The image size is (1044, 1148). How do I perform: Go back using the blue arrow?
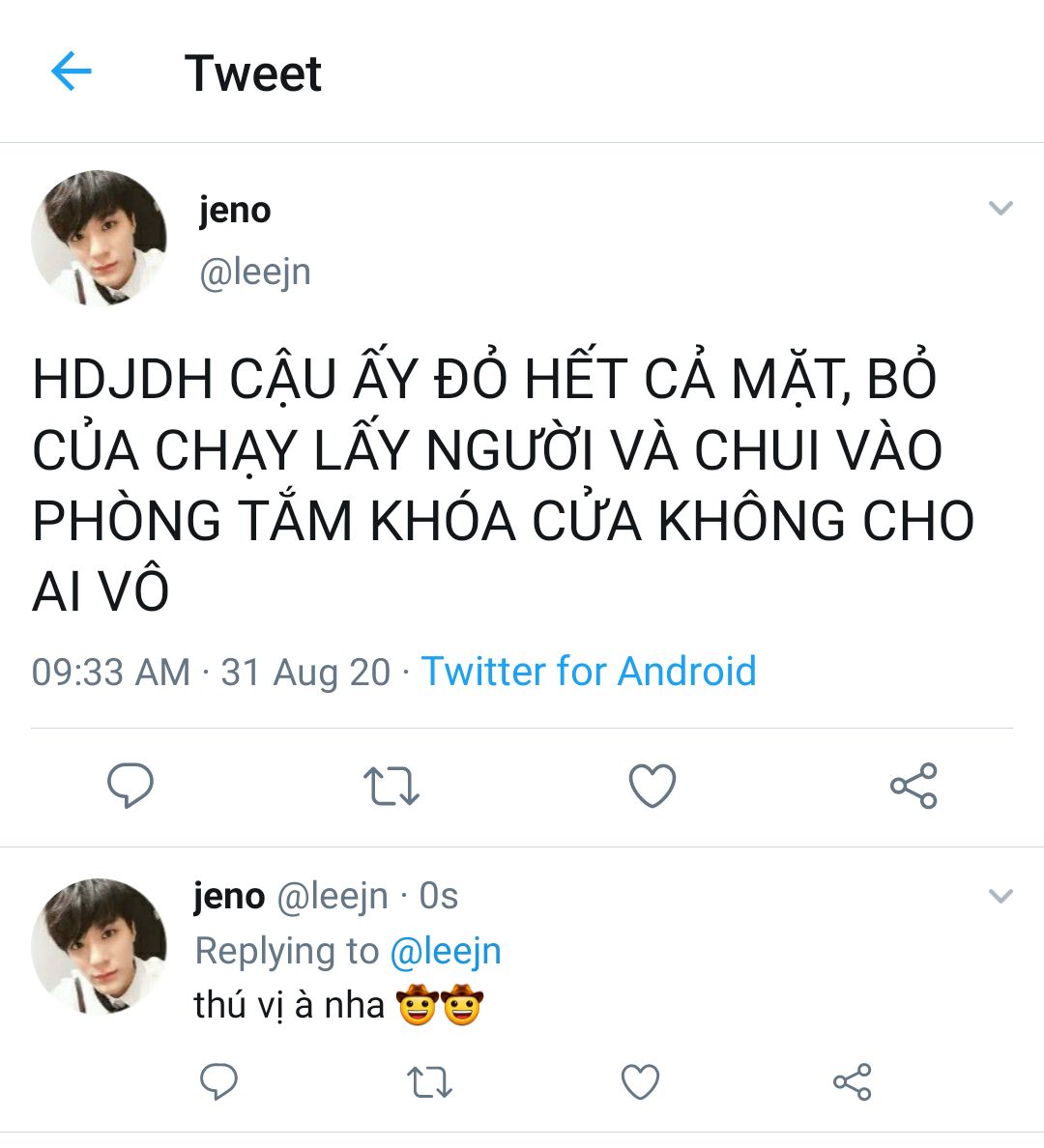click(x=72, y=71)
